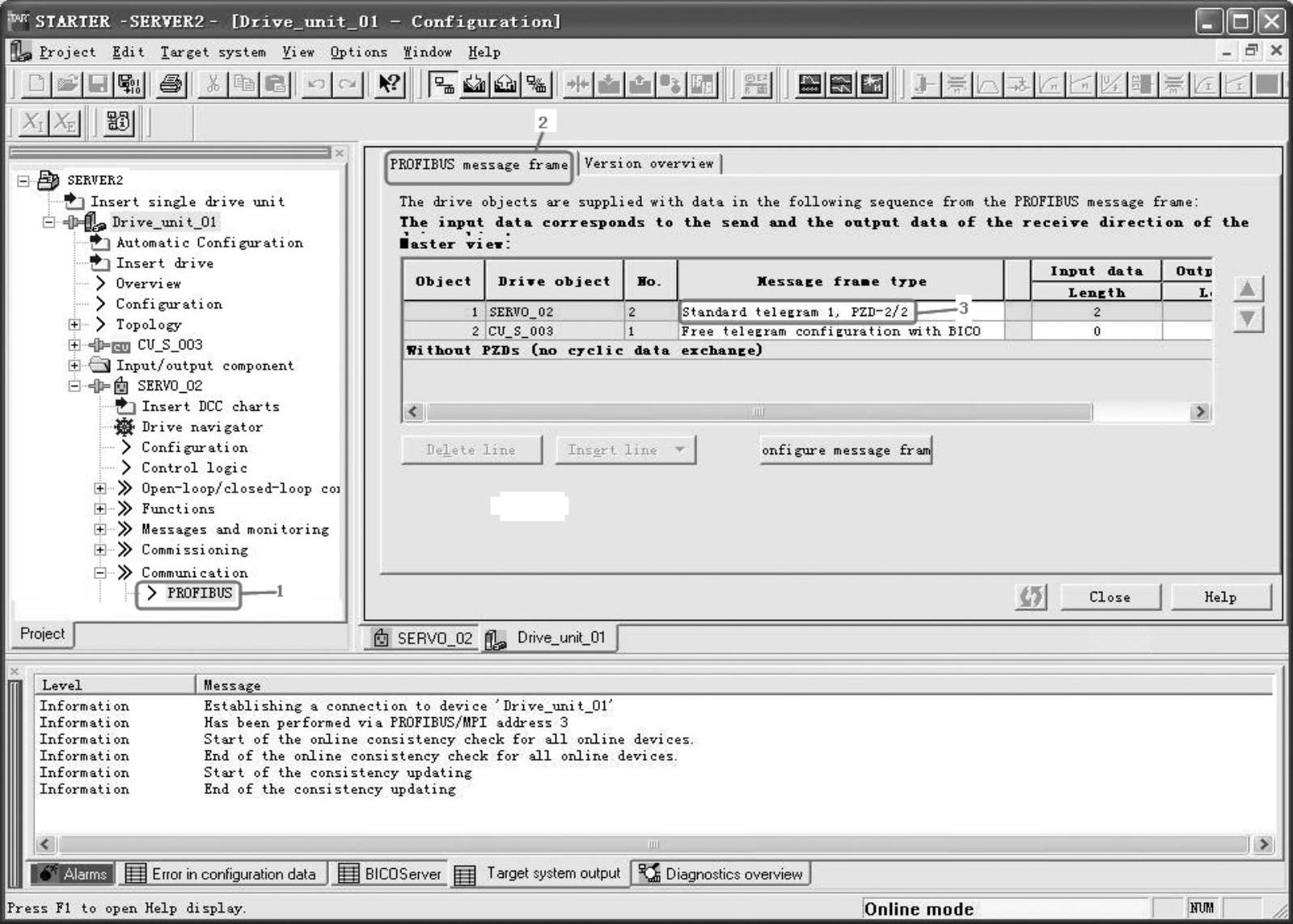Show the BICOServer tab
This screenshot has height=924, width=1293.
pos(391,874)
